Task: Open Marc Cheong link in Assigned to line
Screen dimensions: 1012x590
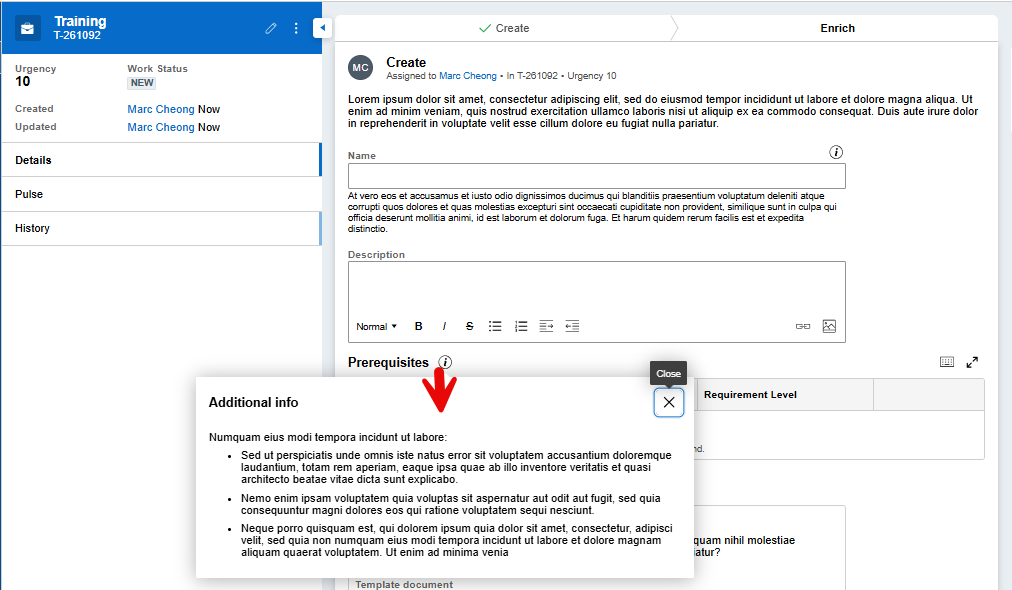Action: point(467,76)
